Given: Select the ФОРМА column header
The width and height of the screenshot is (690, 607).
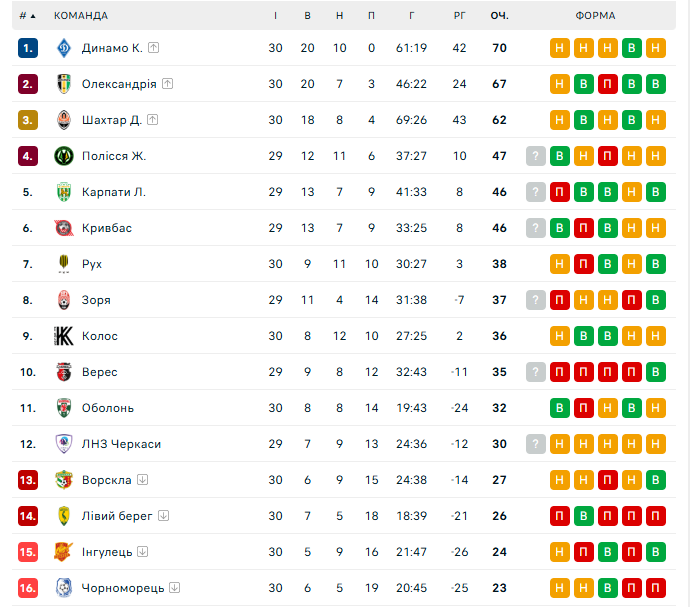Looking at the screenshot, I should pyautogui.click(x=595, y=16).
